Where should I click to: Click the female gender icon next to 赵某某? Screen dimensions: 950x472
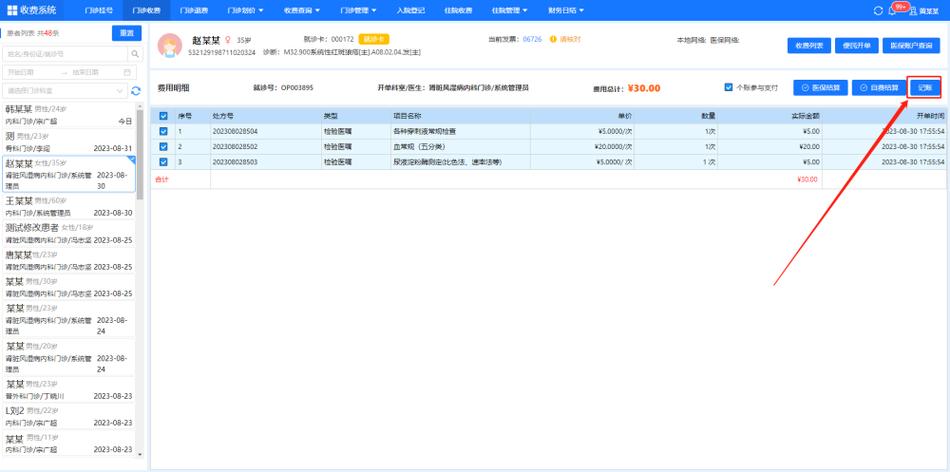tap(228, 40)
